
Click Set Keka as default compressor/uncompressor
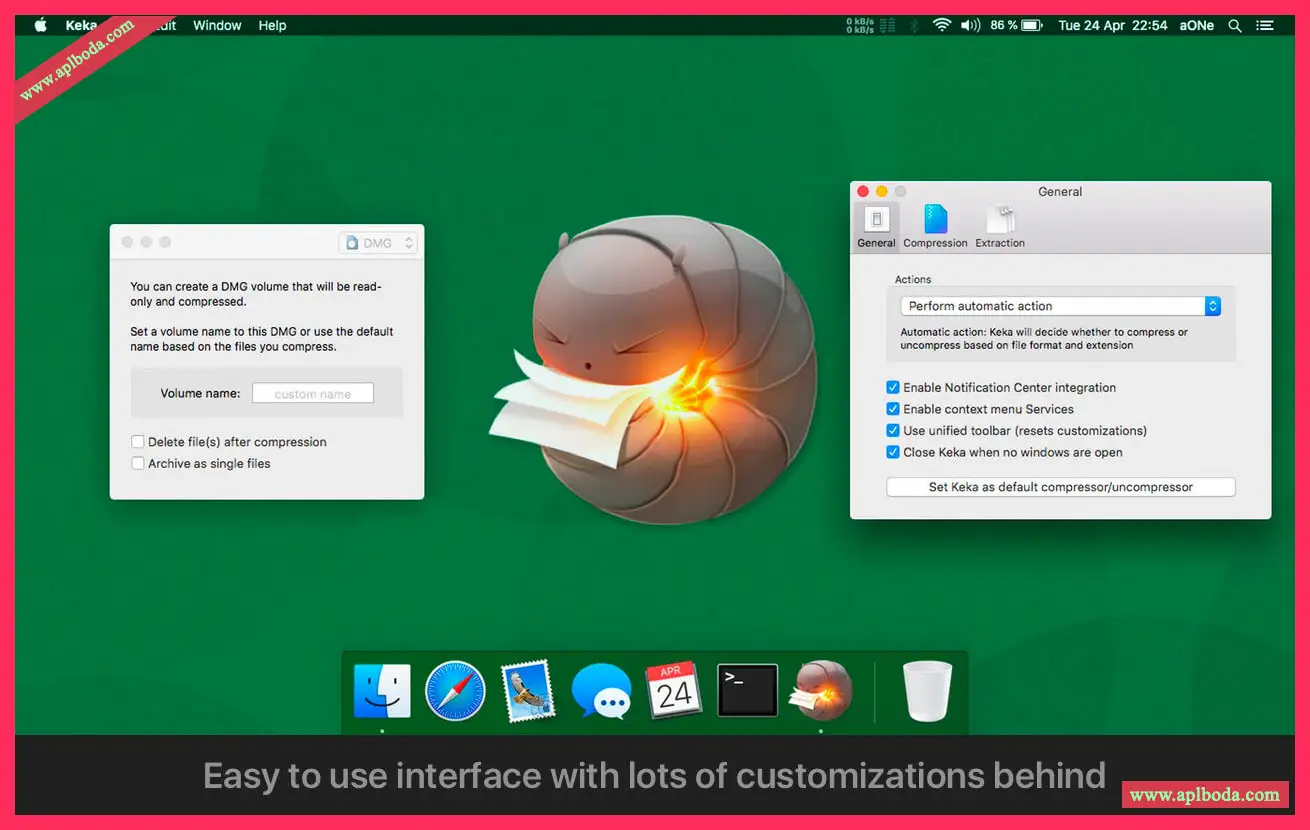[1060, 487]
